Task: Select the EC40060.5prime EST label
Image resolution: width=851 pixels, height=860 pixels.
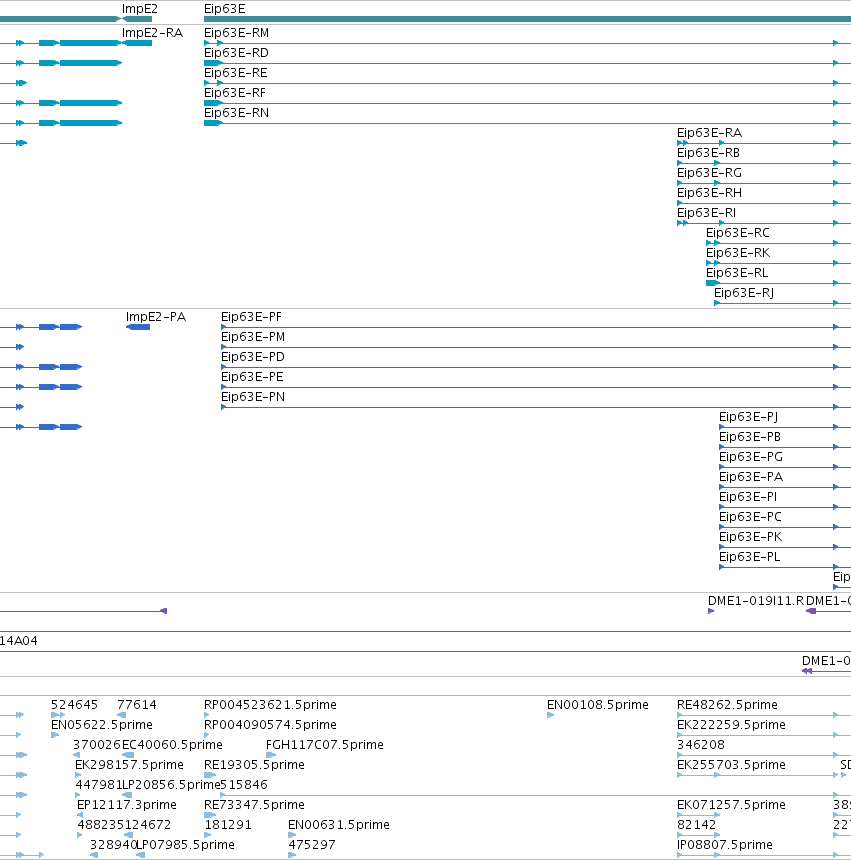Action: pos(172,745)
